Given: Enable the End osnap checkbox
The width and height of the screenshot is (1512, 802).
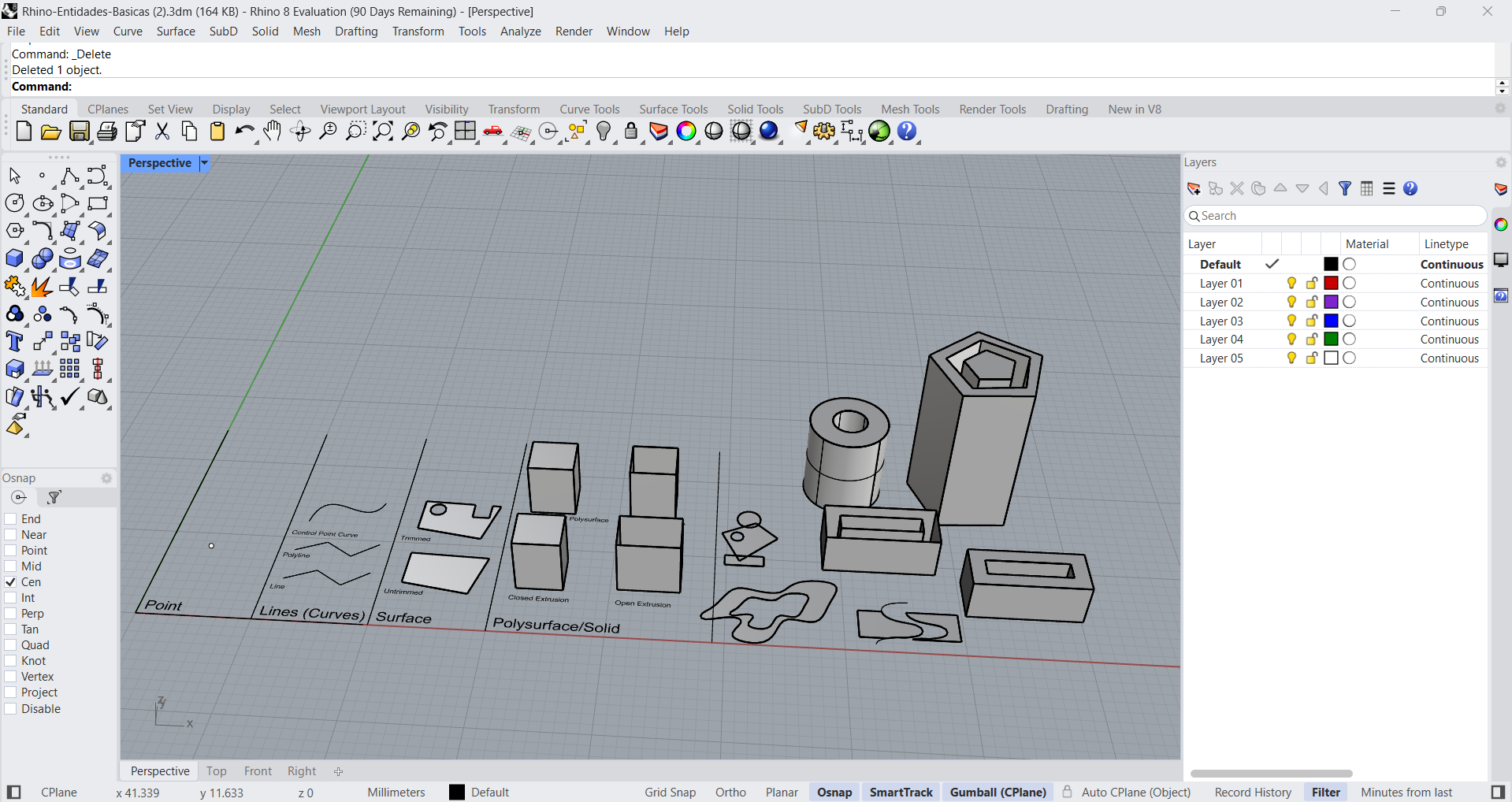Looking at the screenshot, I should (x=11, y=519).
